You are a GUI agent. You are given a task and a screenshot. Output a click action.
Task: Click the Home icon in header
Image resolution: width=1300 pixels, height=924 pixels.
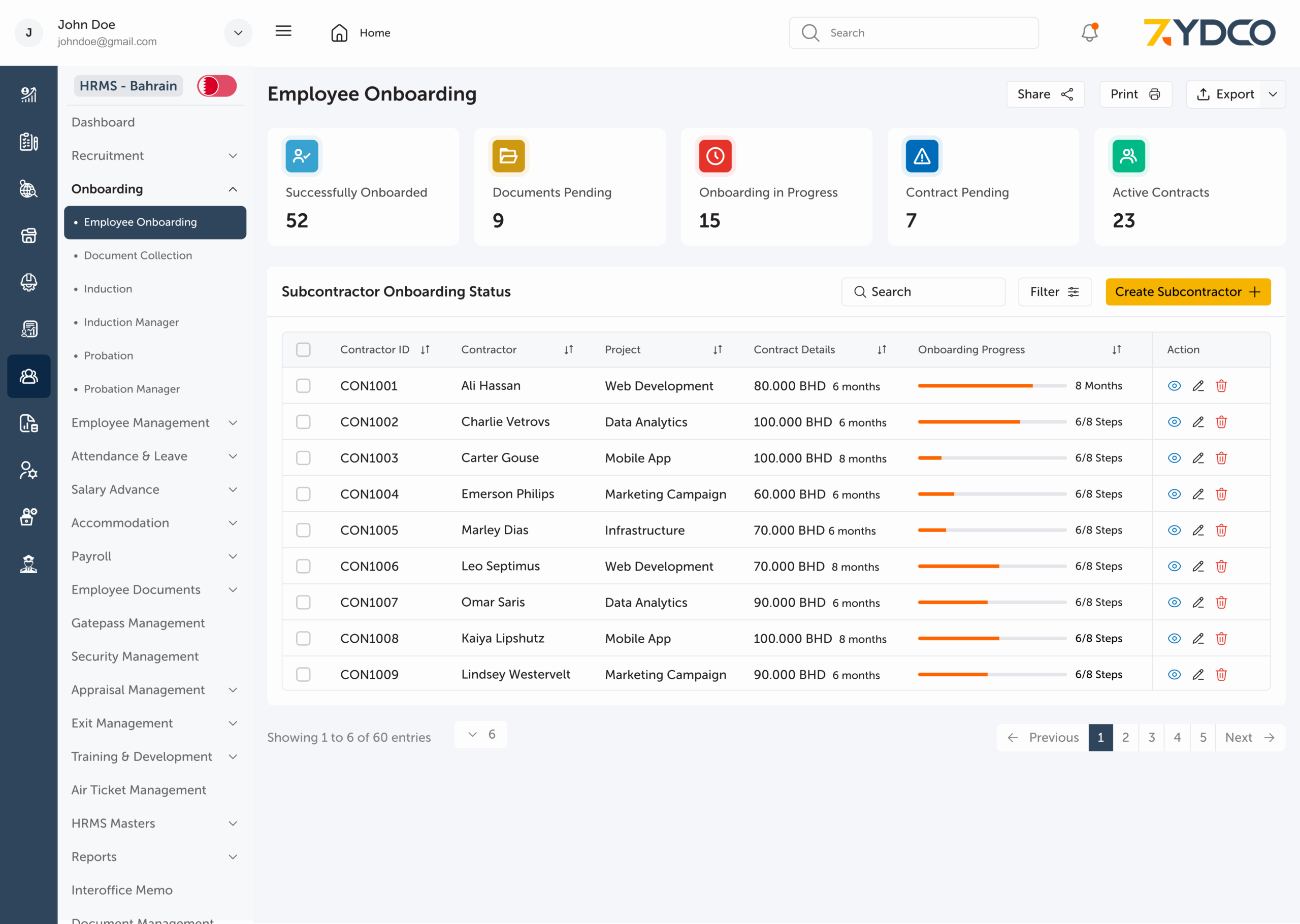[339, 32]
